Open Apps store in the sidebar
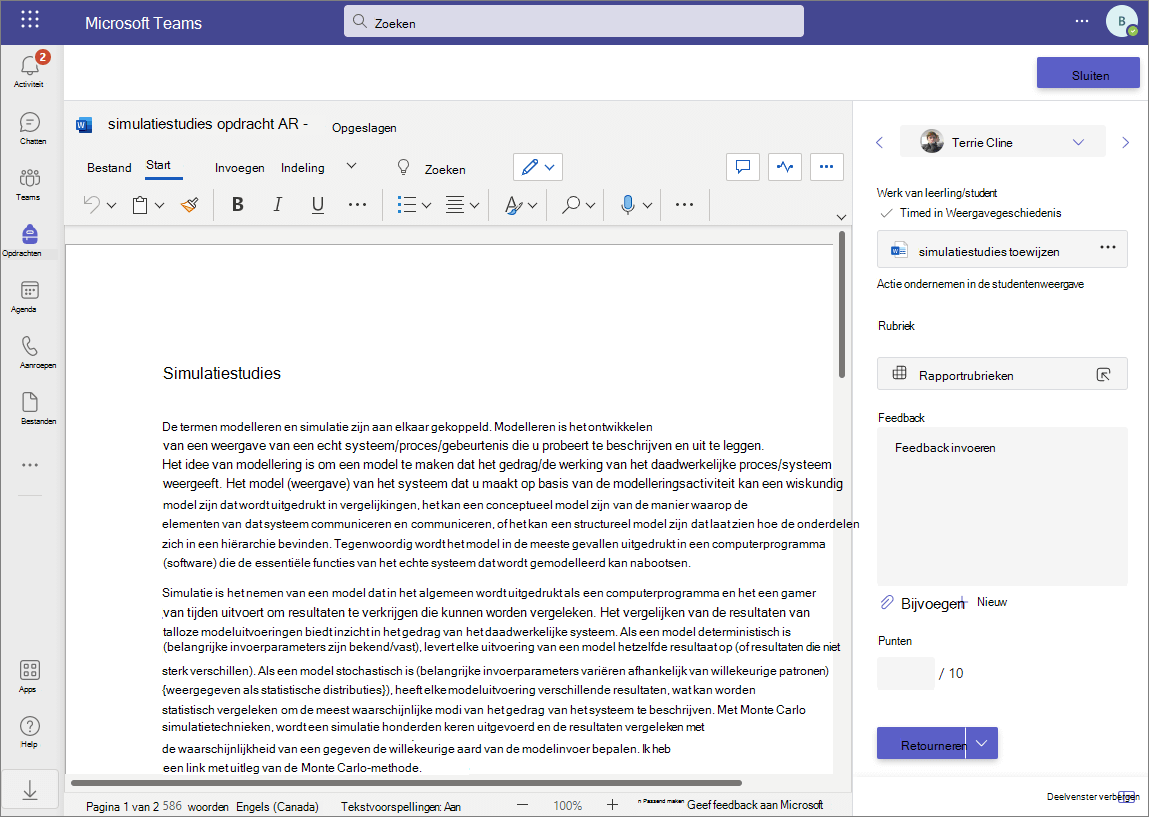The width and height of the screenshot is (1149, 817). (29, 676)
